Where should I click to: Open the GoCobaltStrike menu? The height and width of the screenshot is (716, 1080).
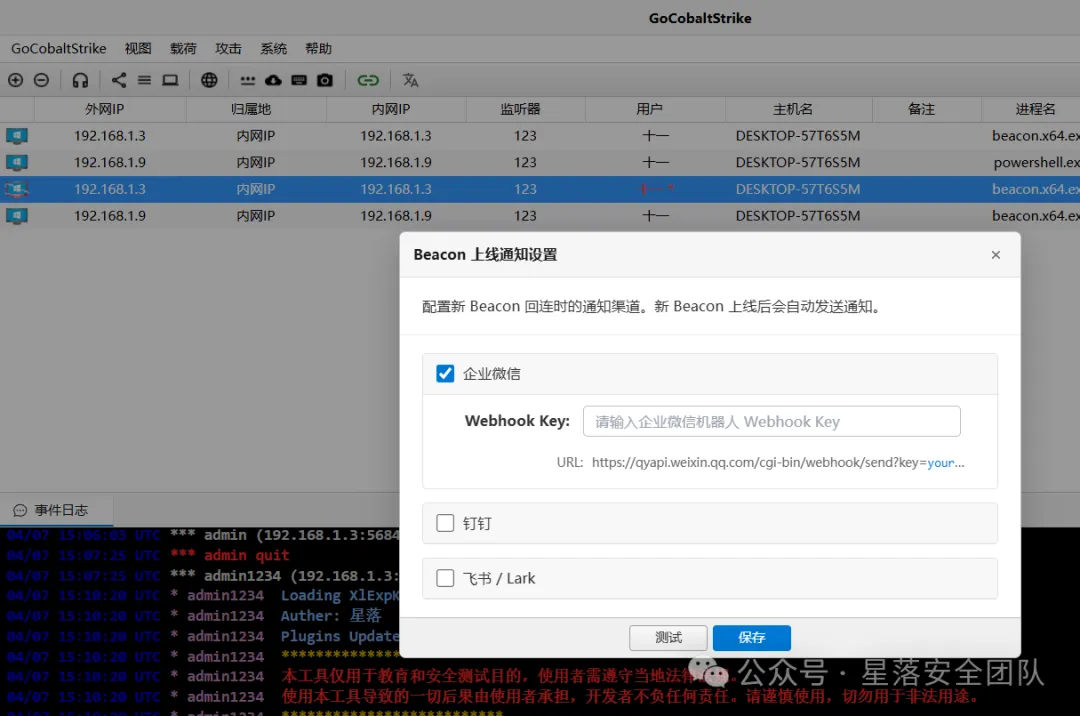click(x=59, y=48)
